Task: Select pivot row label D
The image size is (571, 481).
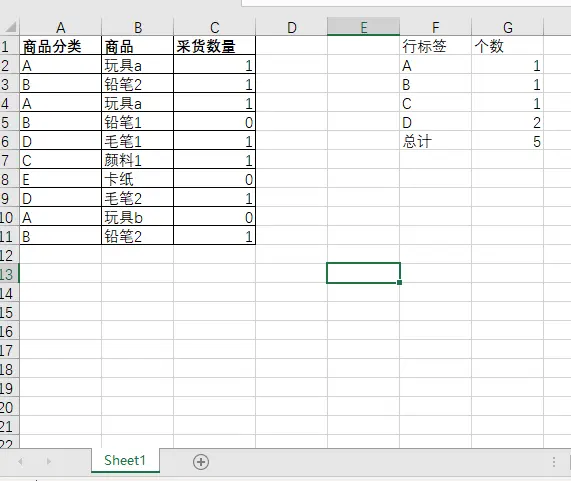Action: (x=436, y=122)
